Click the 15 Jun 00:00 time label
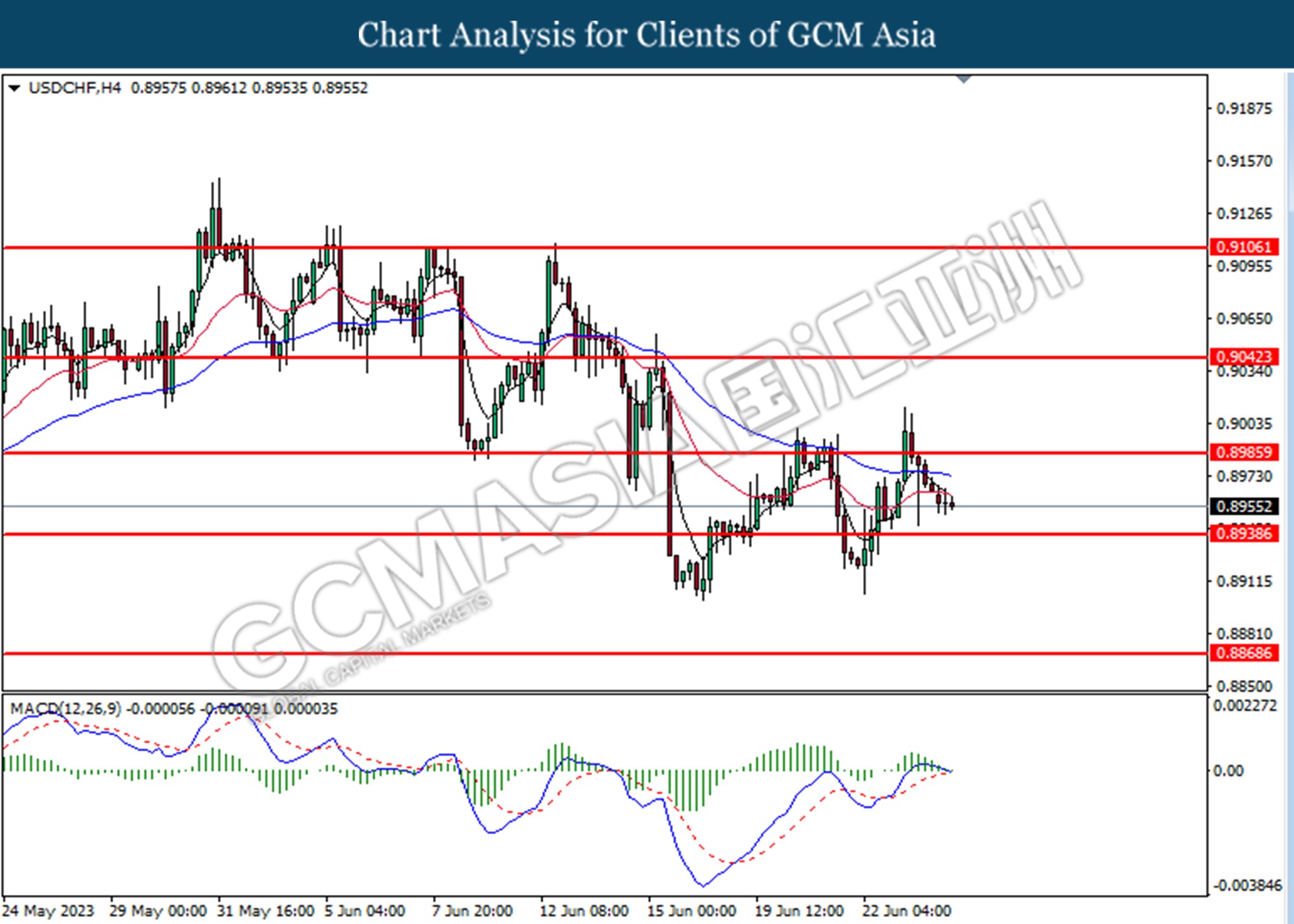Viewport: 1294px width, 924px height. 692,911
